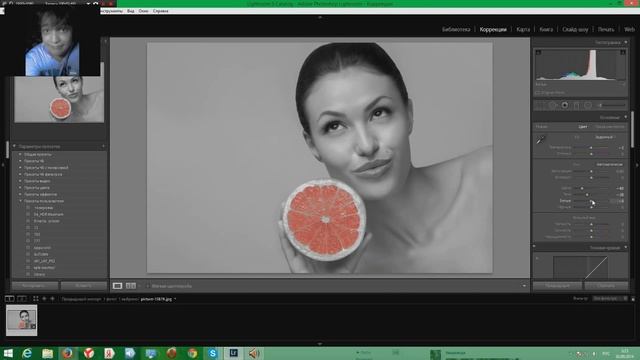This screenshot has width=640, height=360.
Task: Set treatment to Цвет
Action: tap(583, 127)
